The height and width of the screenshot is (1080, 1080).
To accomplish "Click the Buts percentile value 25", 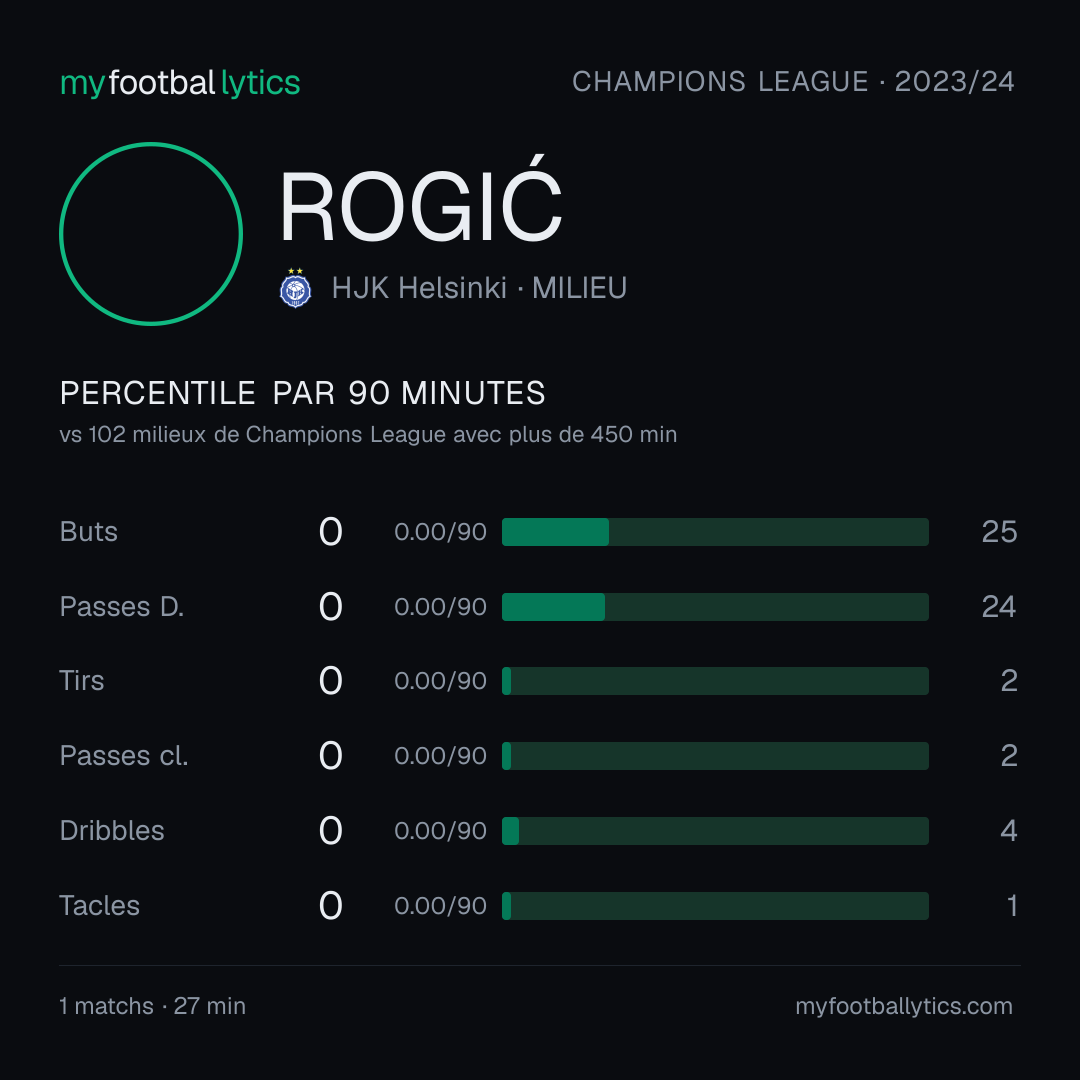I will [x=999, y=532].
